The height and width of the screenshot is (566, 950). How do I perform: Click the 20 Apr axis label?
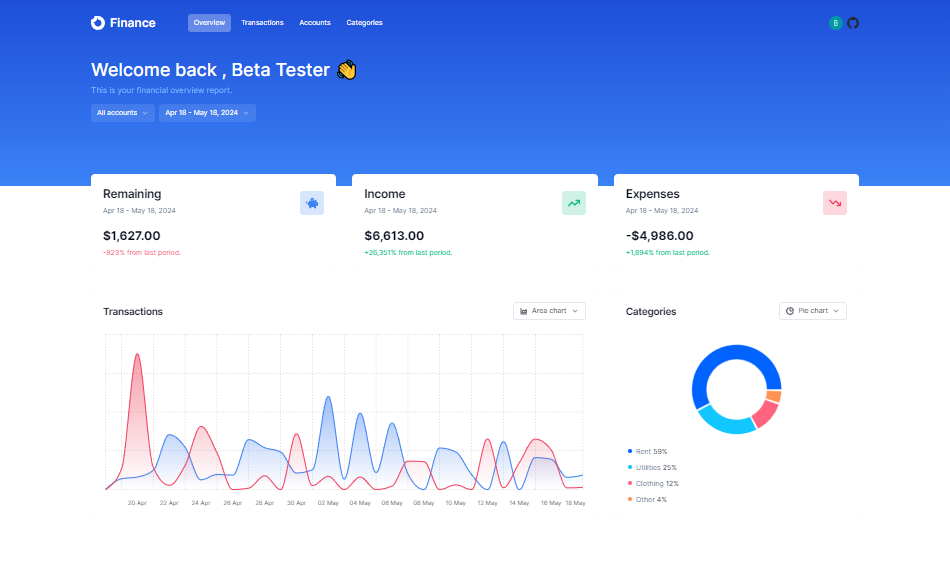pyautogui.click(x=137, y=503)
